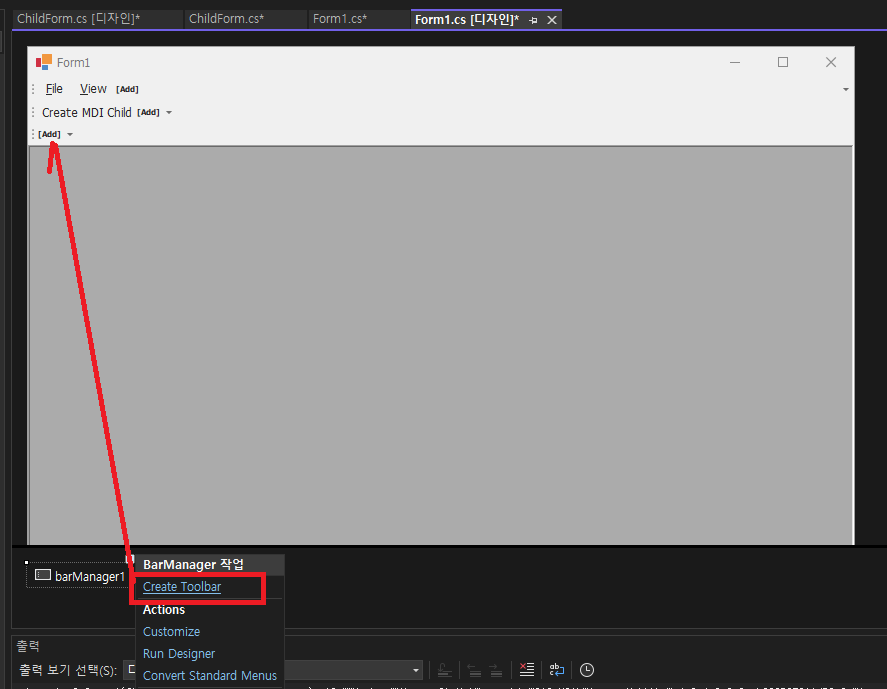
Task: Switch to the Form1.cs code tab
Action: pos(340,19)
